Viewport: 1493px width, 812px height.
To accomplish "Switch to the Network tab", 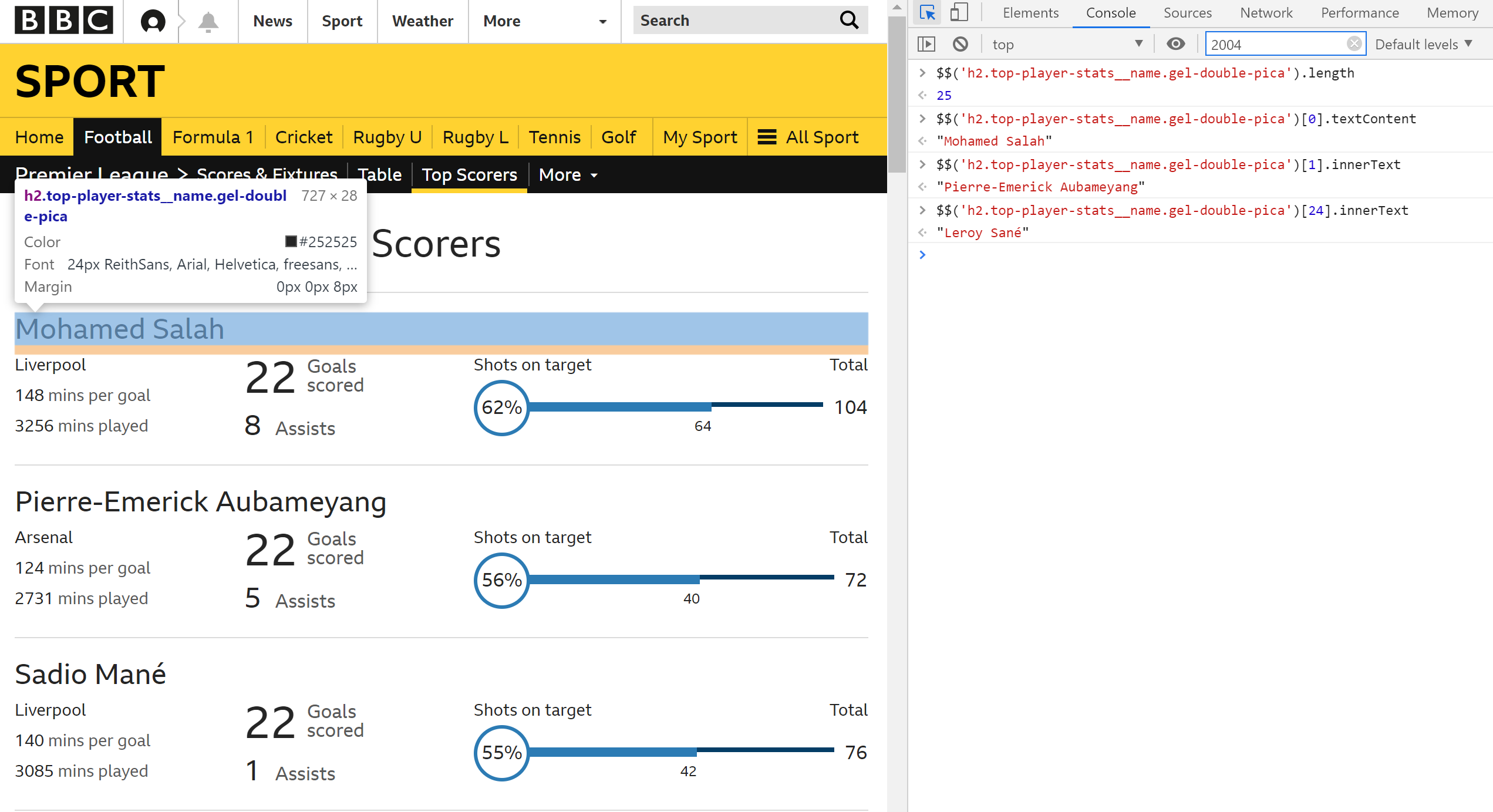I will pos(1266,13).
